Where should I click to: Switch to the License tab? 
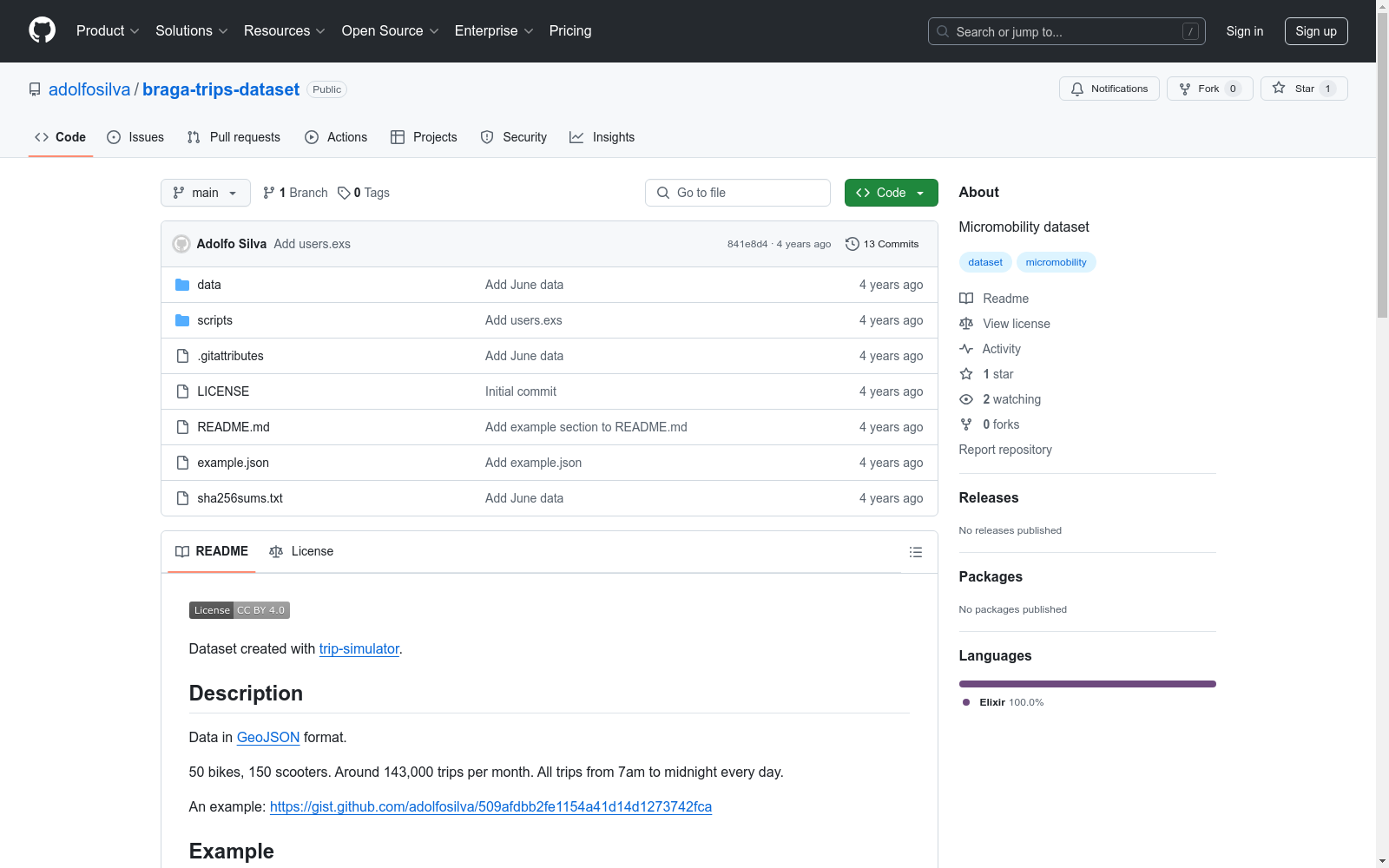(x=301, y=551)
